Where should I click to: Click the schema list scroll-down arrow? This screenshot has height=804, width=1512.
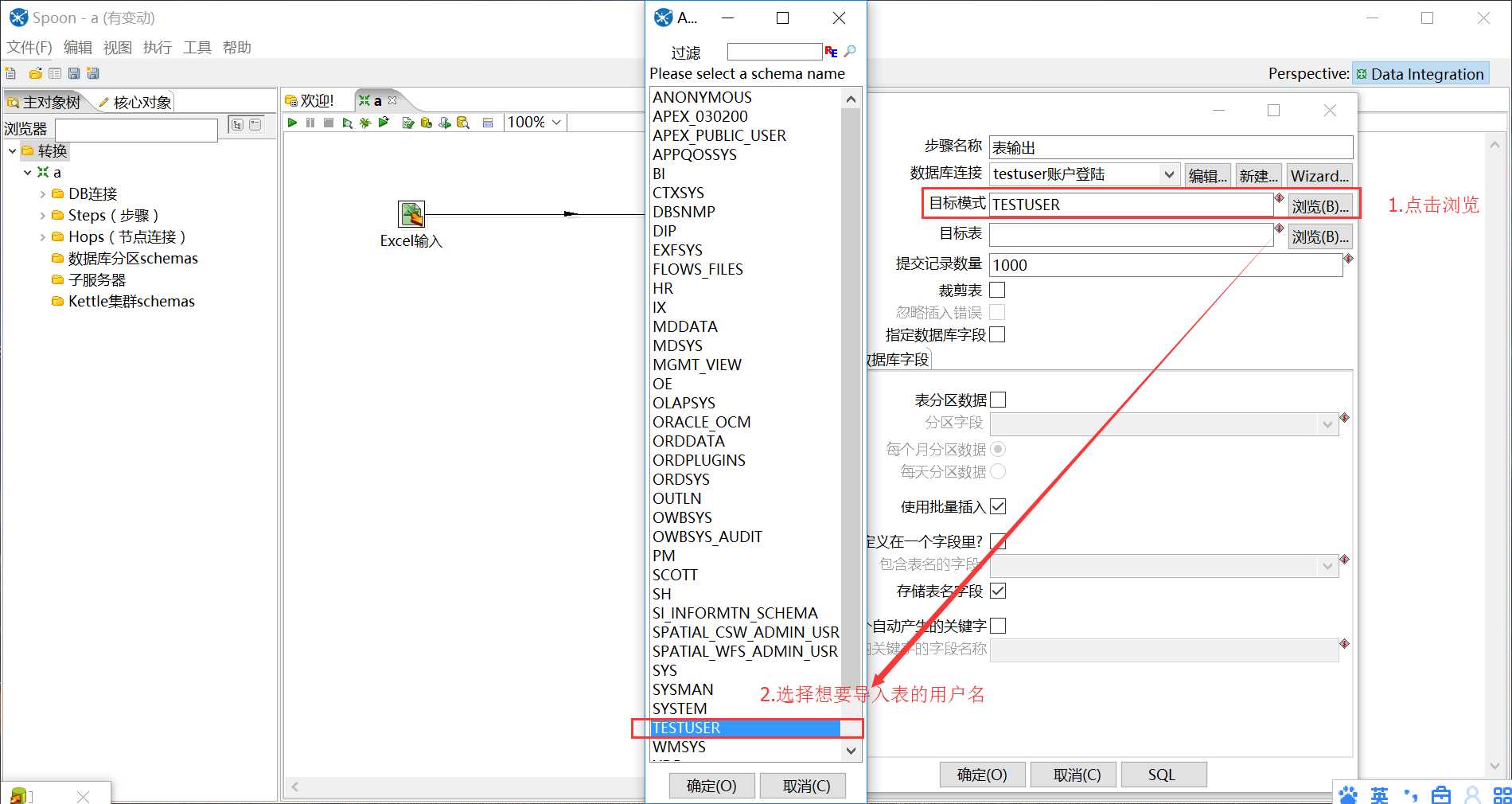pos(851,751)
